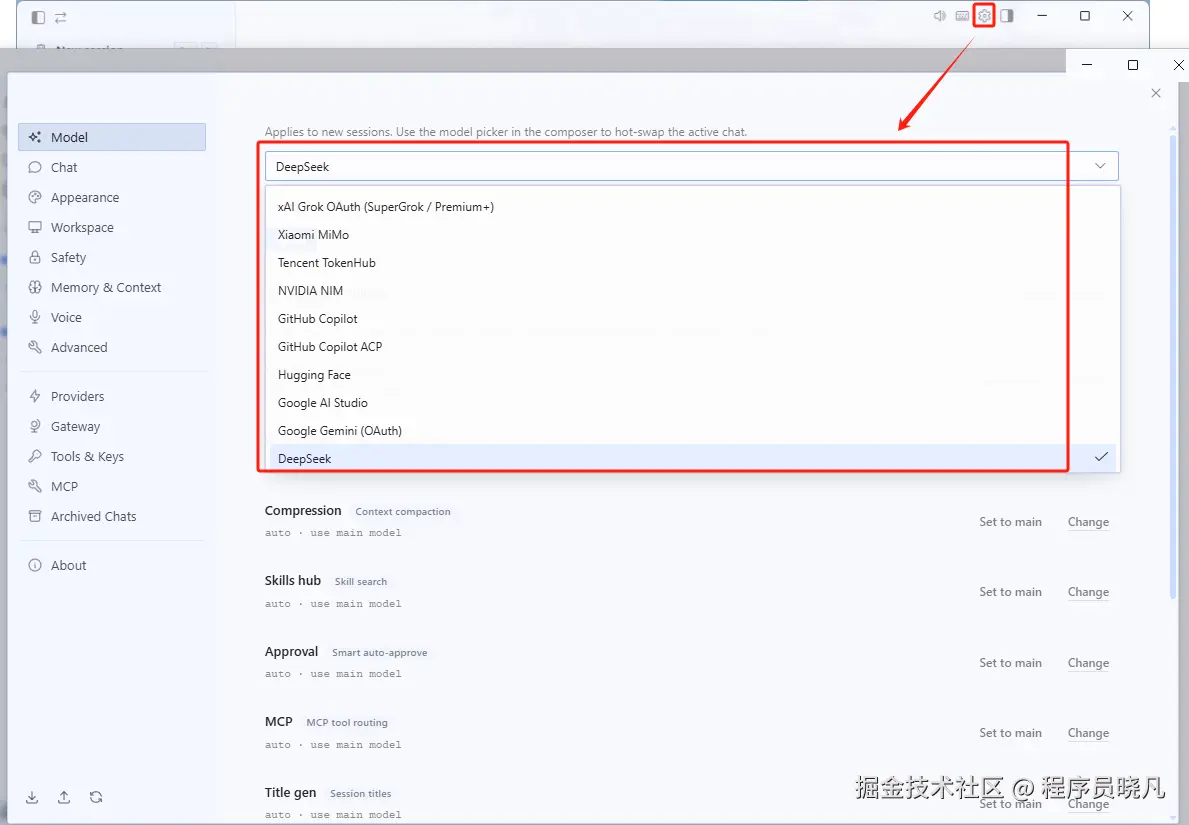
Task: Toggle the left sidebar panel icon in title bar
Action: point(38,17)
